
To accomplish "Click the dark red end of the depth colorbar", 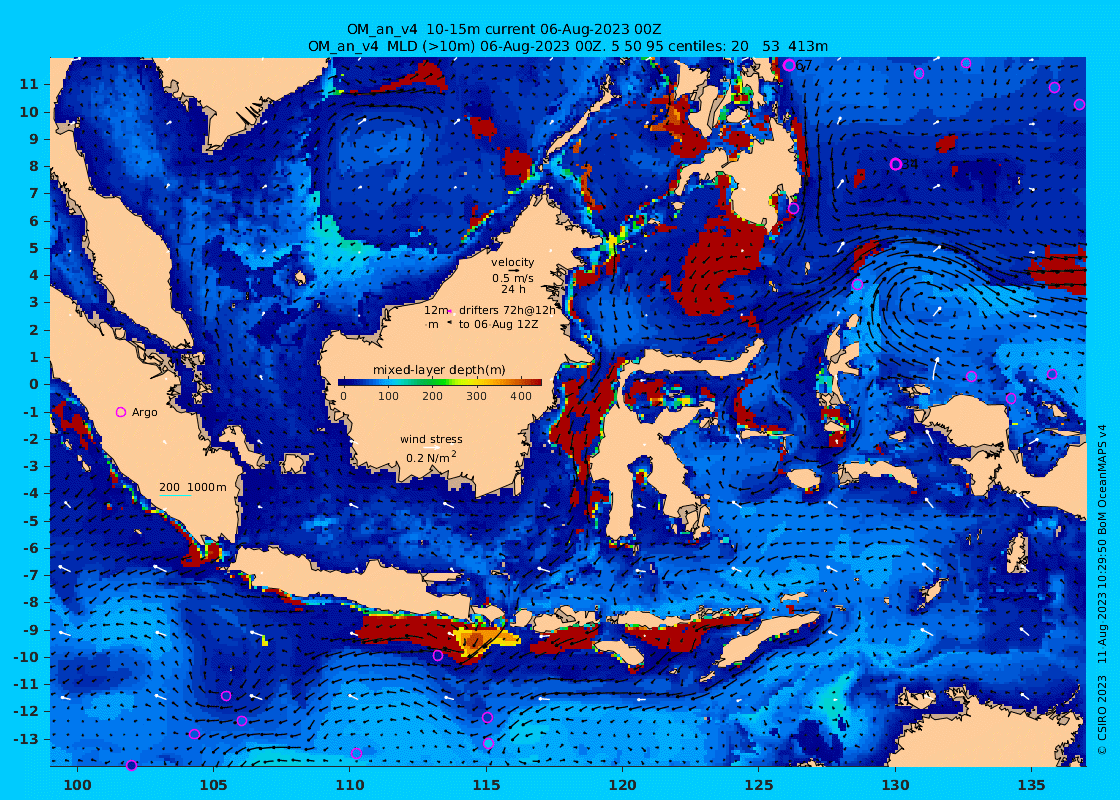I will 536,382.
